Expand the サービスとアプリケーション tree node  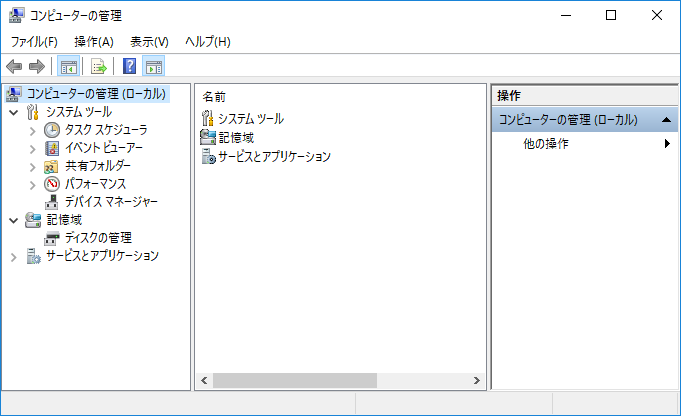[x=13, y=257]
